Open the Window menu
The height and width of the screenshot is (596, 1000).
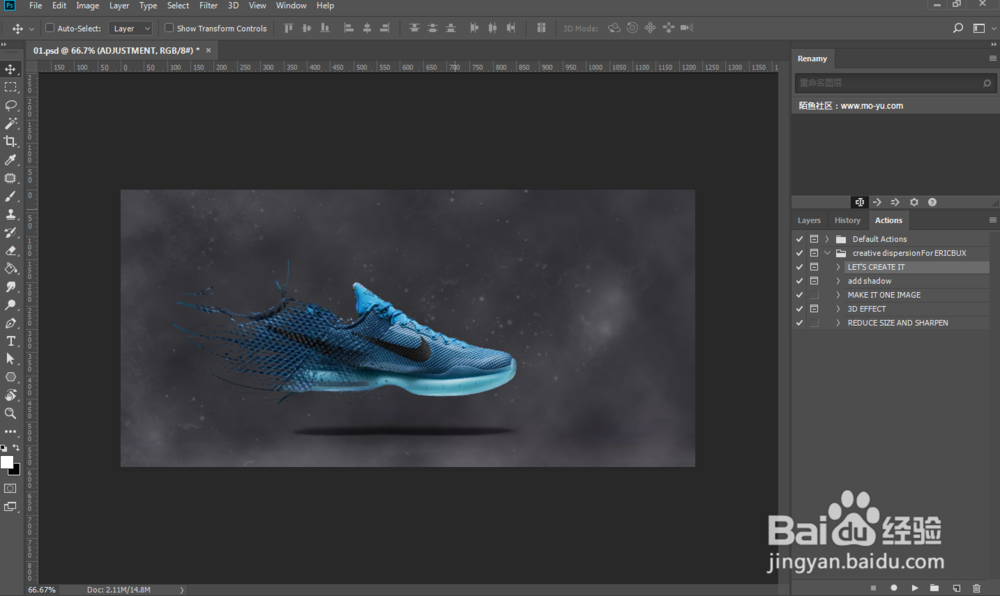tap(291, 6)
